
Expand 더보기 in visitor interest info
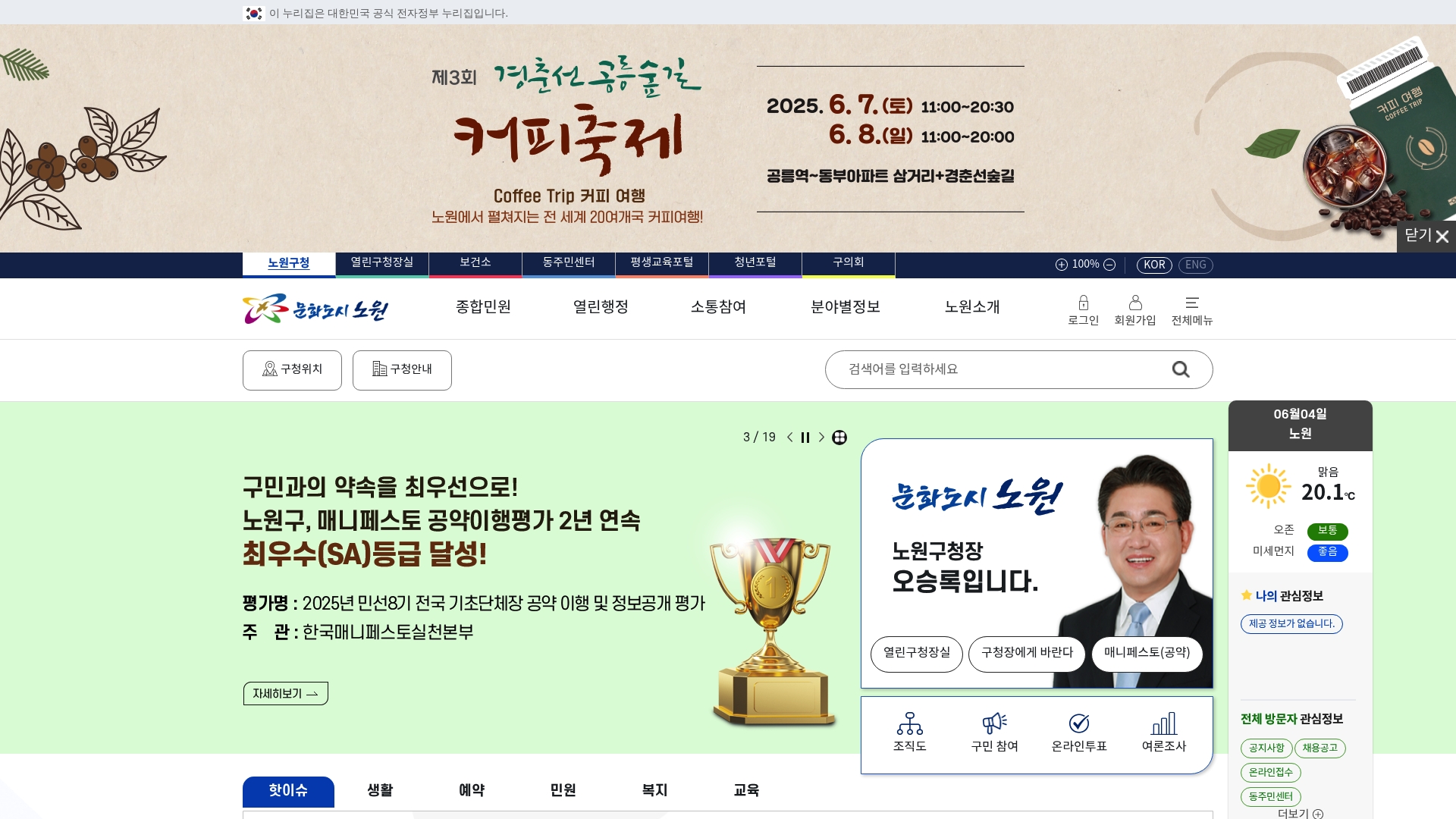[1300, 813]
